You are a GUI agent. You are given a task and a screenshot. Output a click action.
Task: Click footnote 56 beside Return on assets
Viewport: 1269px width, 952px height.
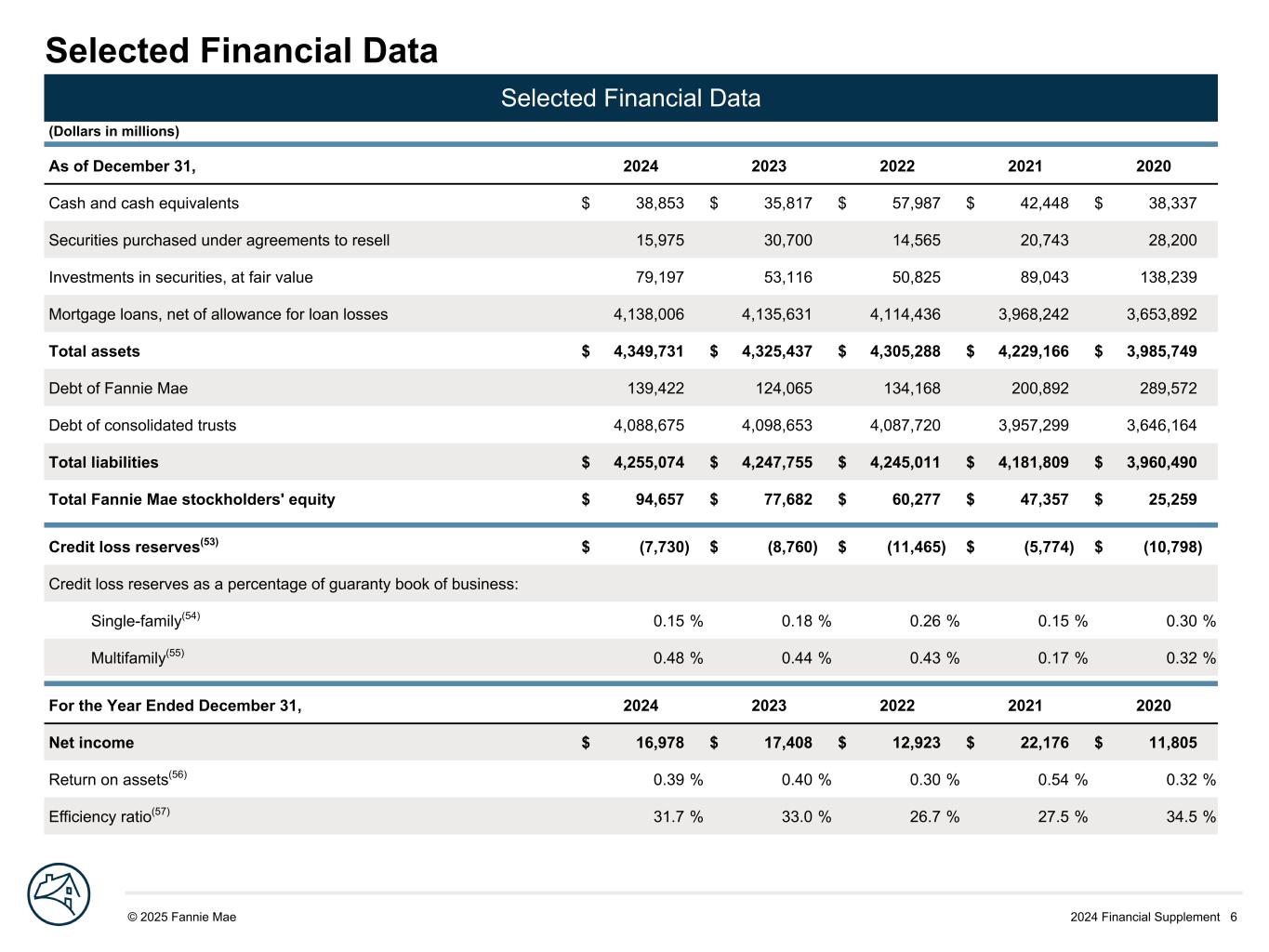point(178,774)
